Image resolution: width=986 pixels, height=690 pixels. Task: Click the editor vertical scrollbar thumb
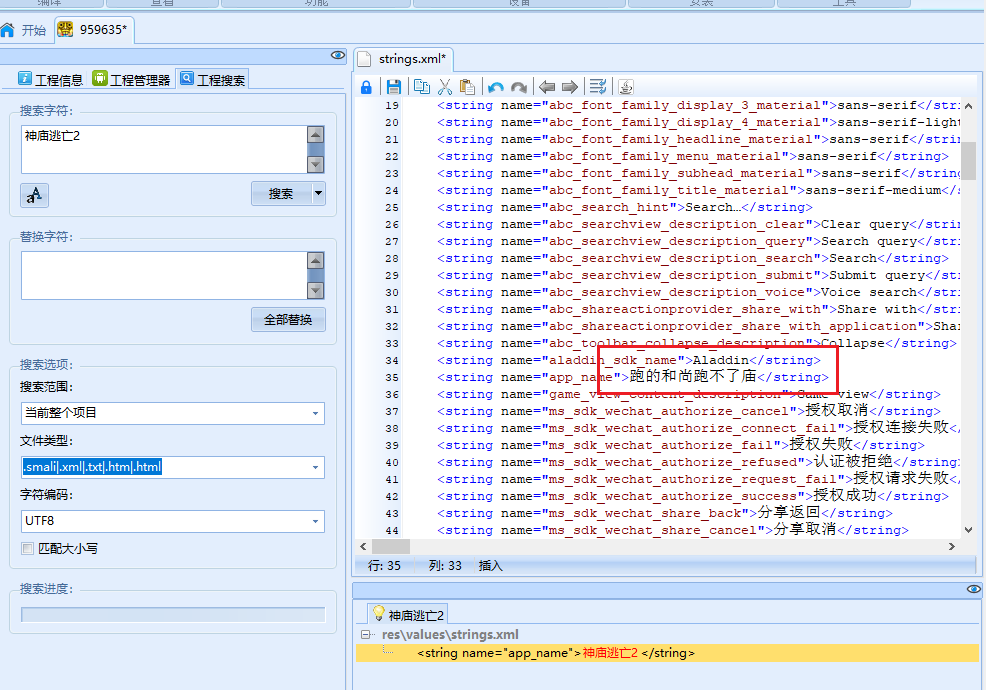(x=968, y=161)
